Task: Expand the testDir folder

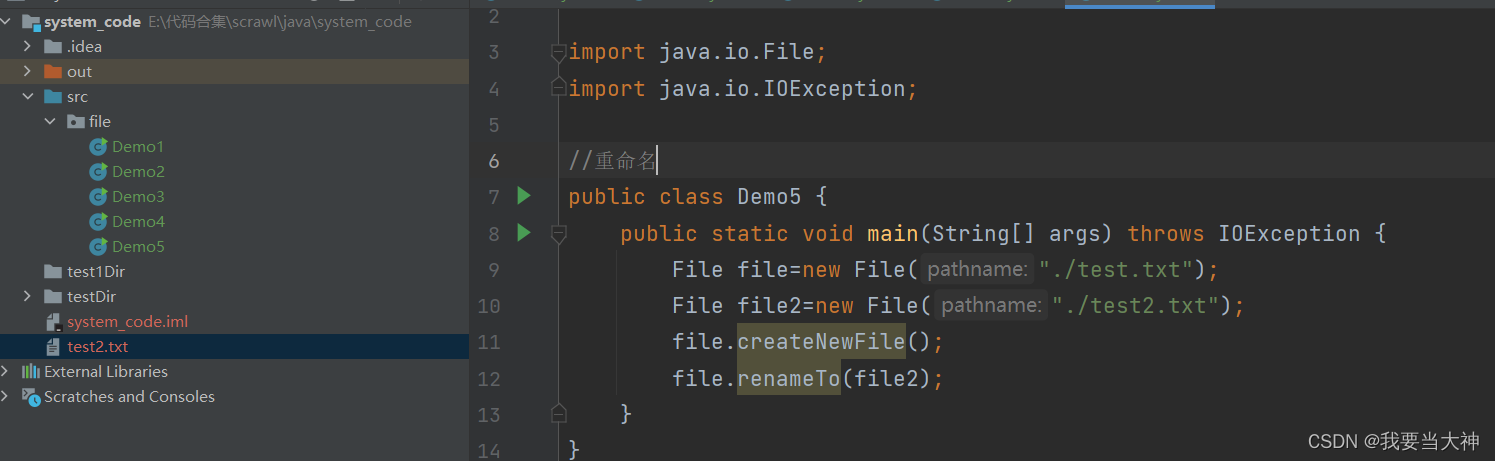Action: [28, 296]
